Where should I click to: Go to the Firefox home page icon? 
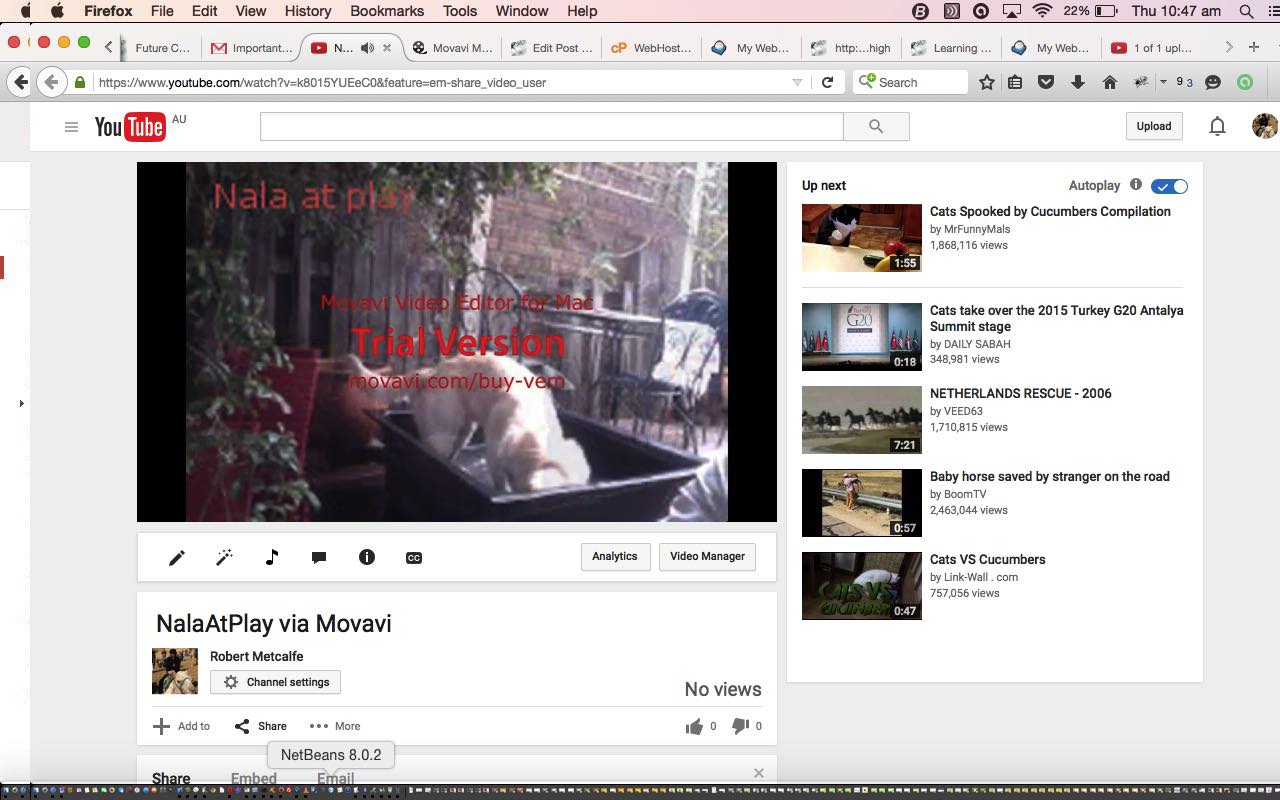tap(1109, 82)
